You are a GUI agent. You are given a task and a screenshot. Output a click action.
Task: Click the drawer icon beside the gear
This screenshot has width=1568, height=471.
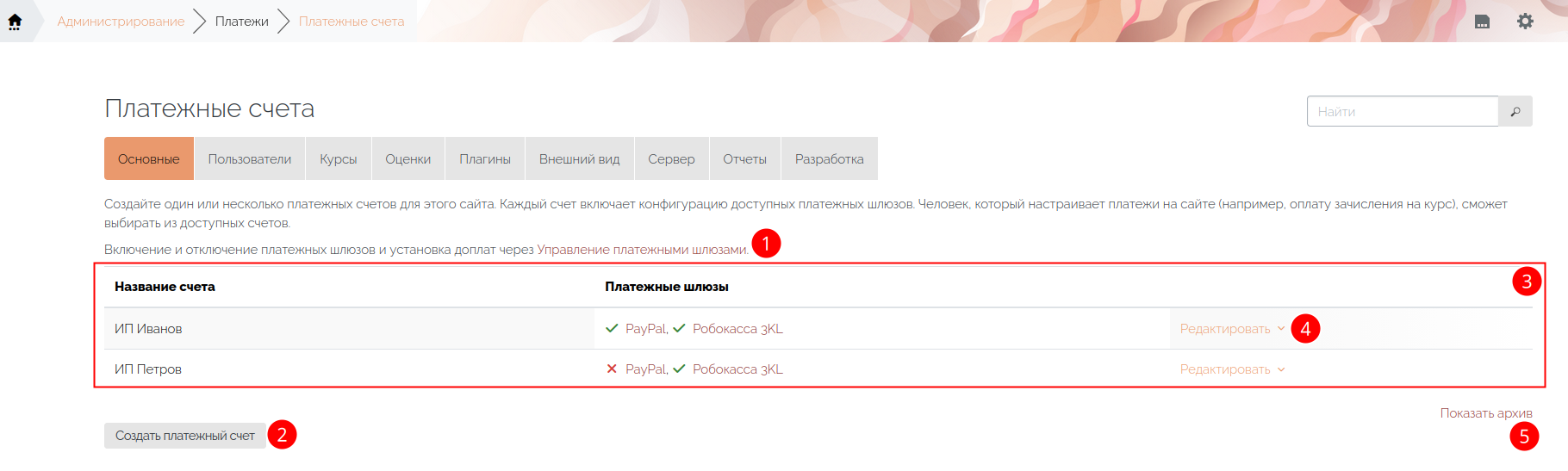[x=1482, y=22]
